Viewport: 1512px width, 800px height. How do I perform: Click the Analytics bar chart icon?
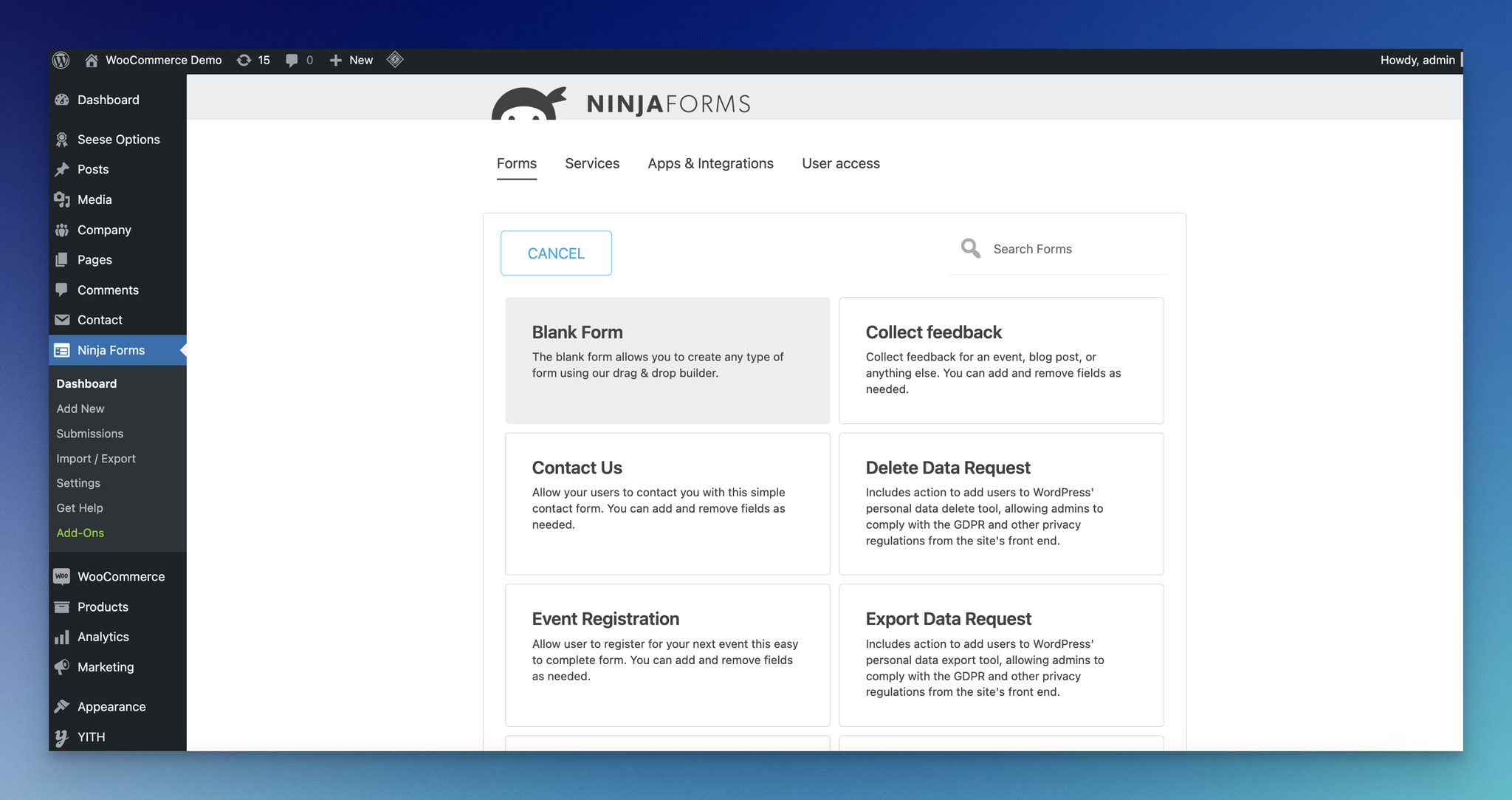pyautogui.click(x=62, y=637)
